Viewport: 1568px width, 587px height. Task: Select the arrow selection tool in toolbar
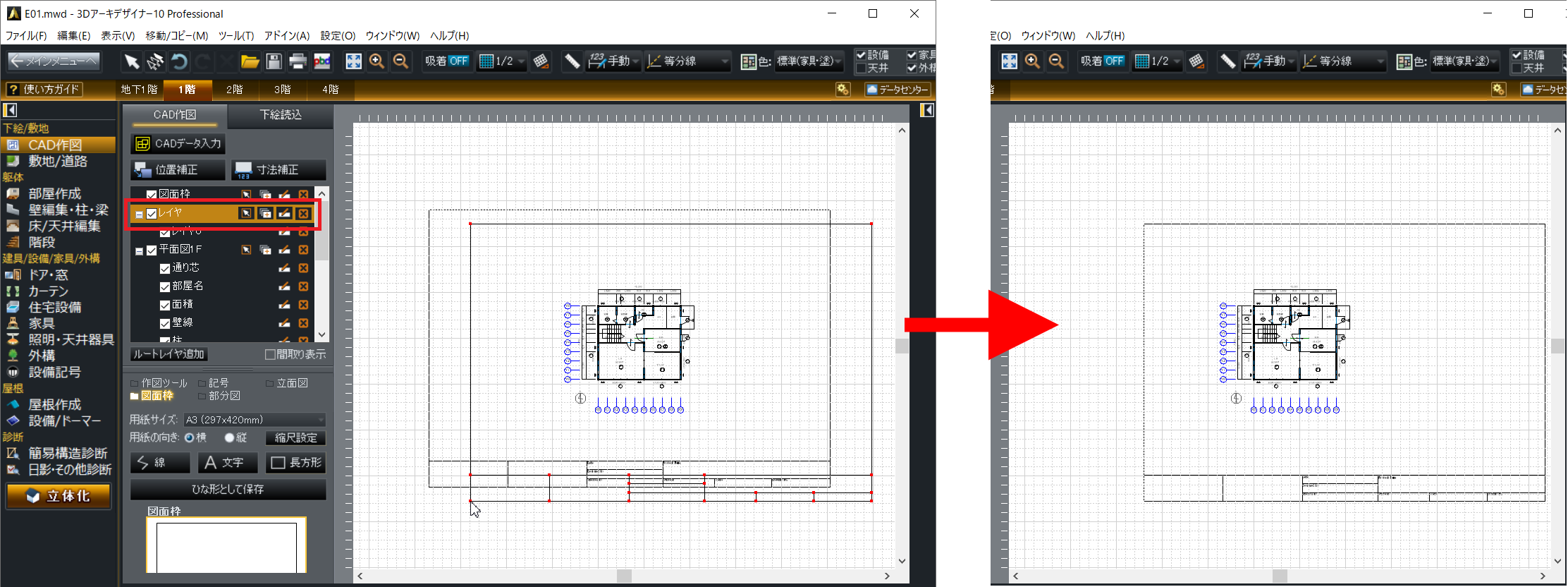[131, 62]
